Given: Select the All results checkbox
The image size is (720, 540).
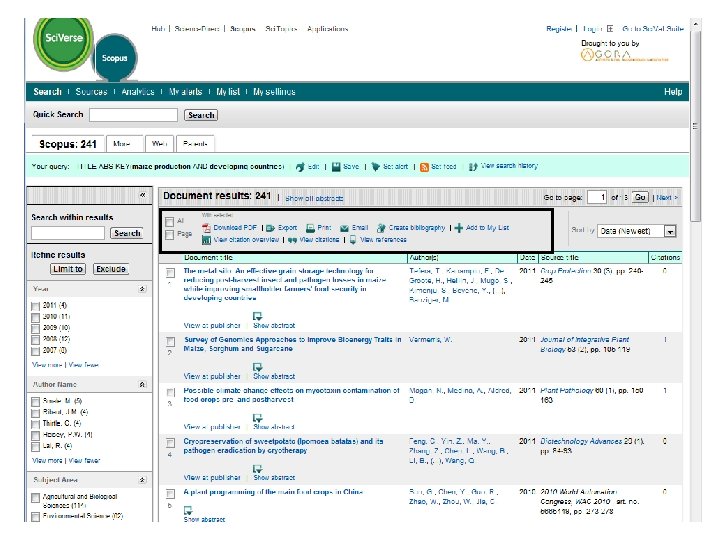Looking at the screenshot, I should click(x=169, y=222).
